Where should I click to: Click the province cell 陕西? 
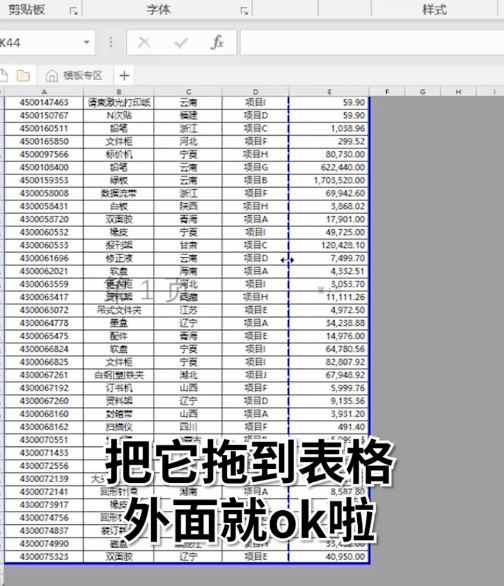point(188,206)
